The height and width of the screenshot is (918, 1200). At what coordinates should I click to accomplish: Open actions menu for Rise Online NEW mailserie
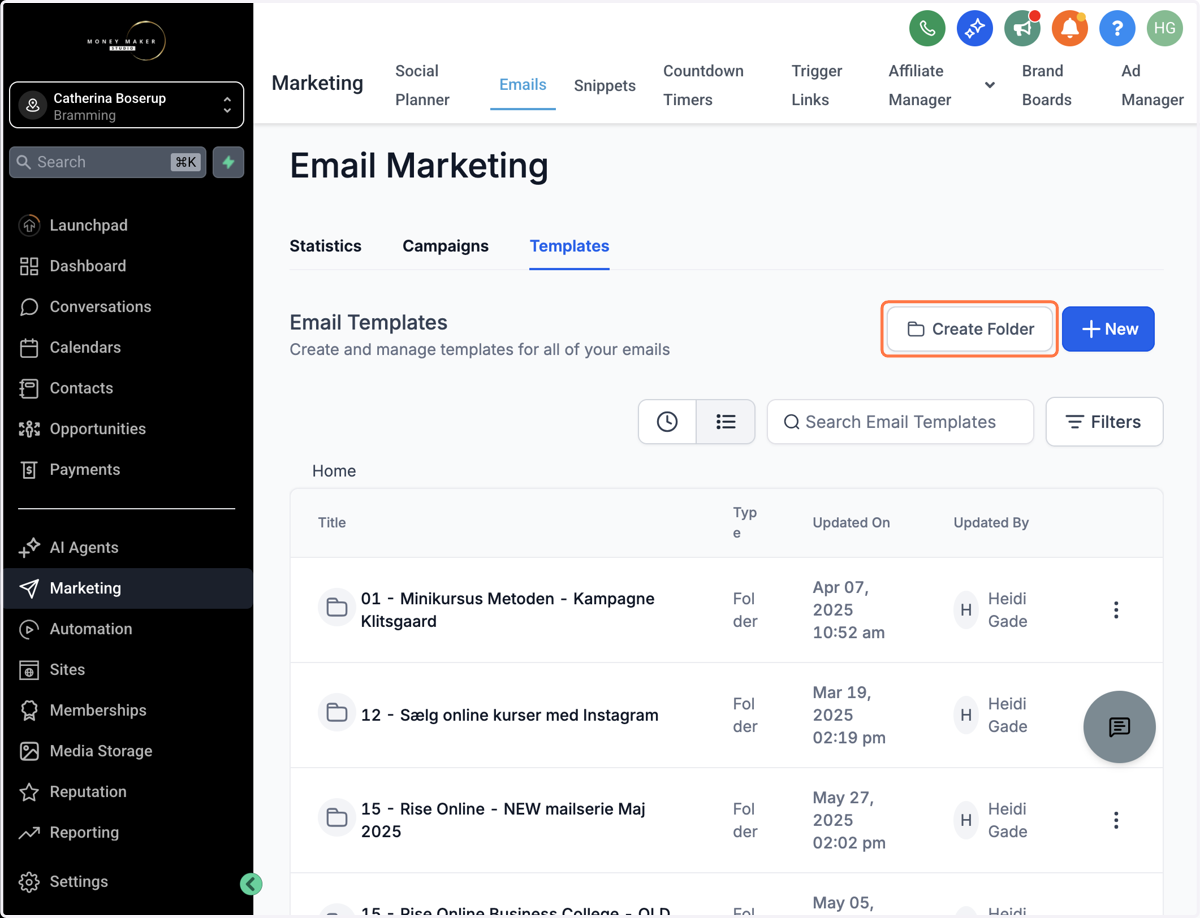(x=1116, y=820)
